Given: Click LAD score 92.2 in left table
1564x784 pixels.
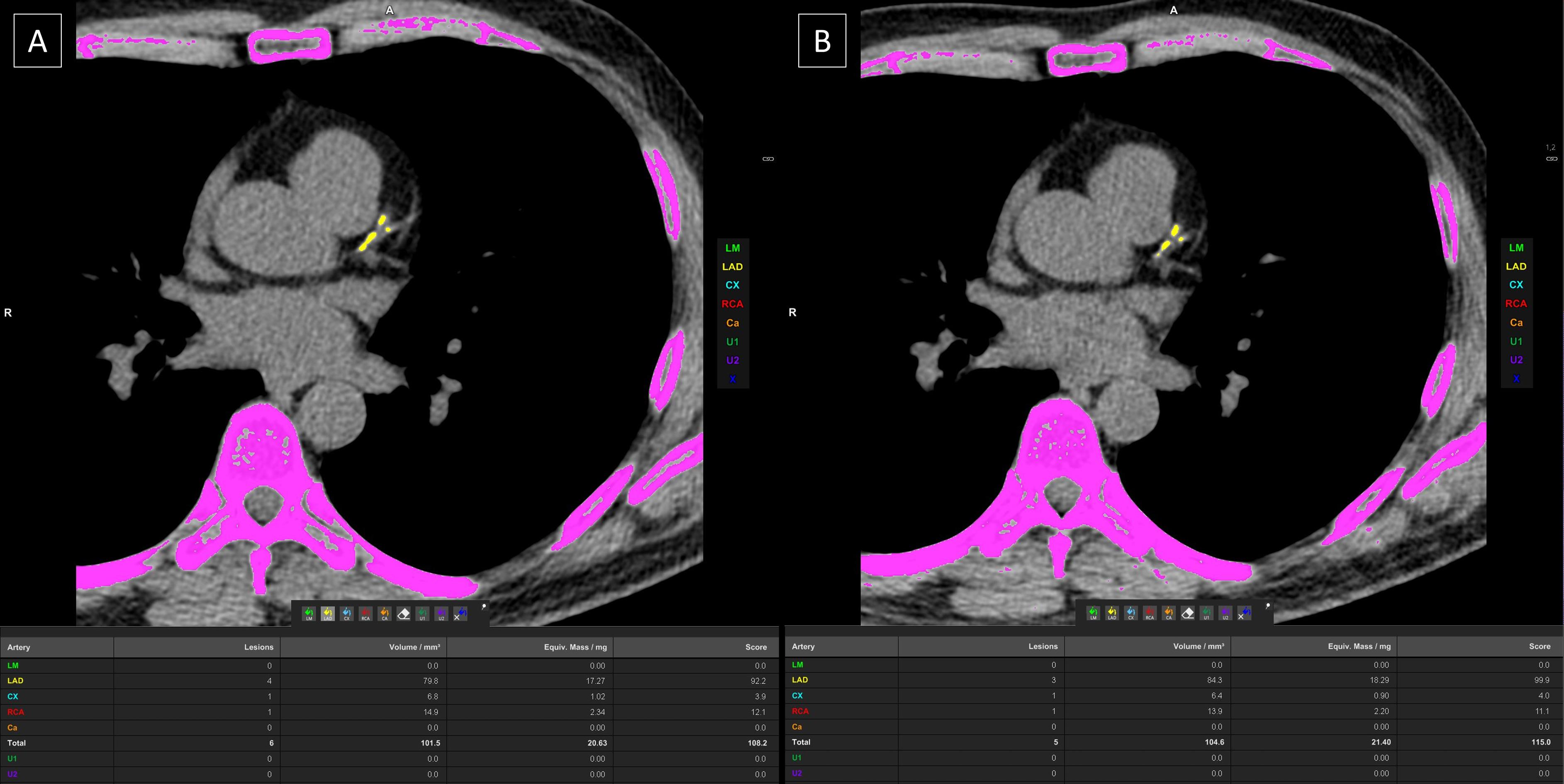Looking at the screenshot, I should (x=758, y=681).
